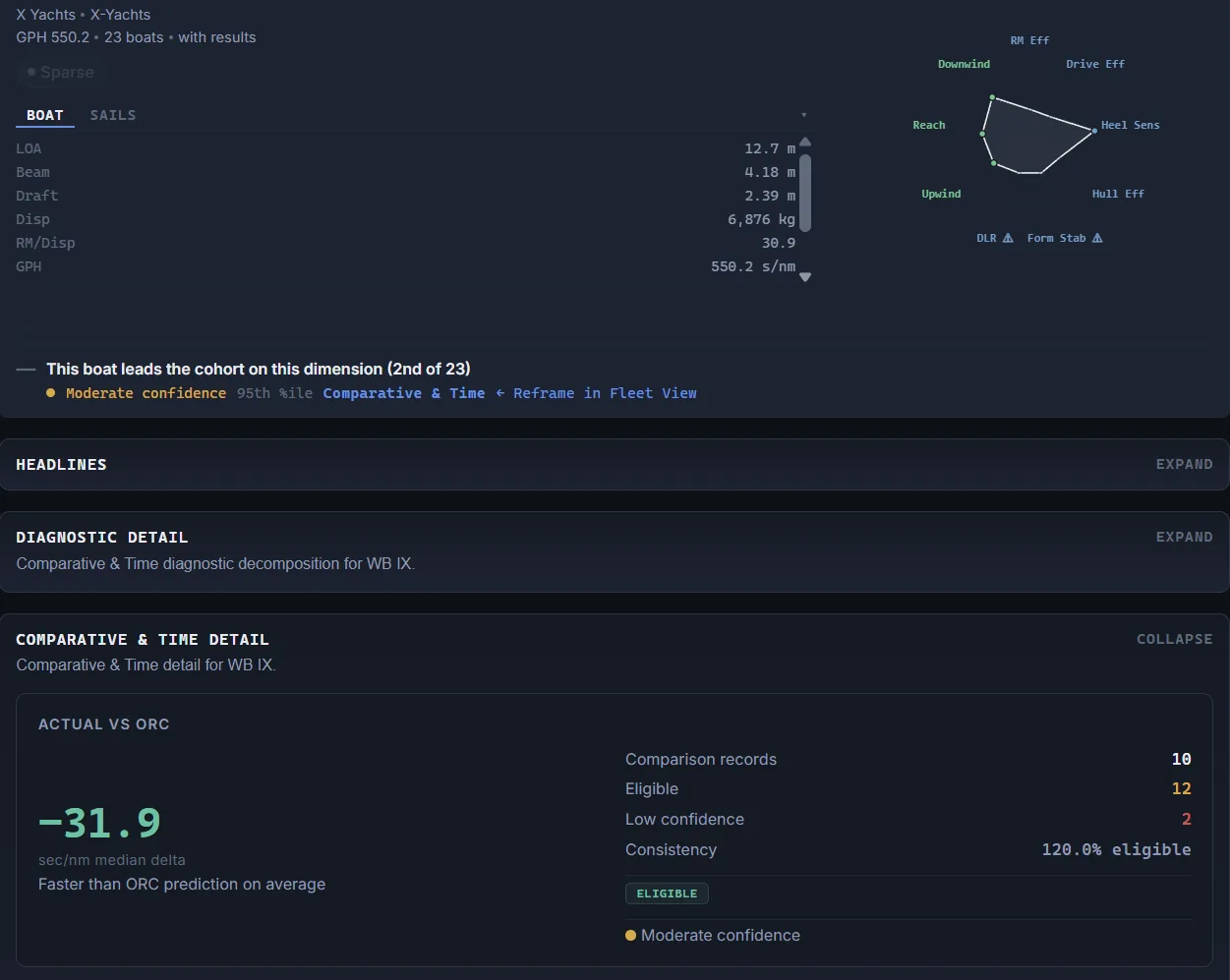The height and width of the screenshot is (980, 1230).
Task: Click the Beam value 4.18 m
Action: point(770,172)
